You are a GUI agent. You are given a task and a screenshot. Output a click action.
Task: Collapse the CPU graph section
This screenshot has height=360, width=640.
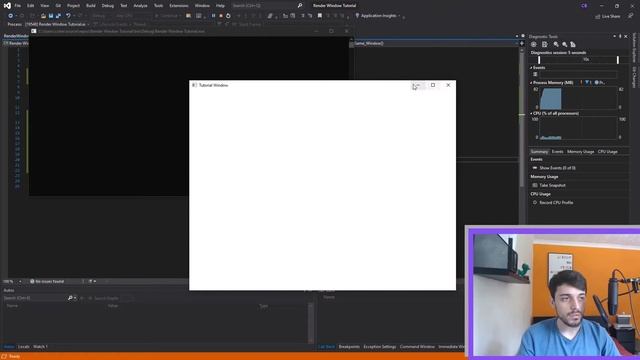(x=531, y=113)
